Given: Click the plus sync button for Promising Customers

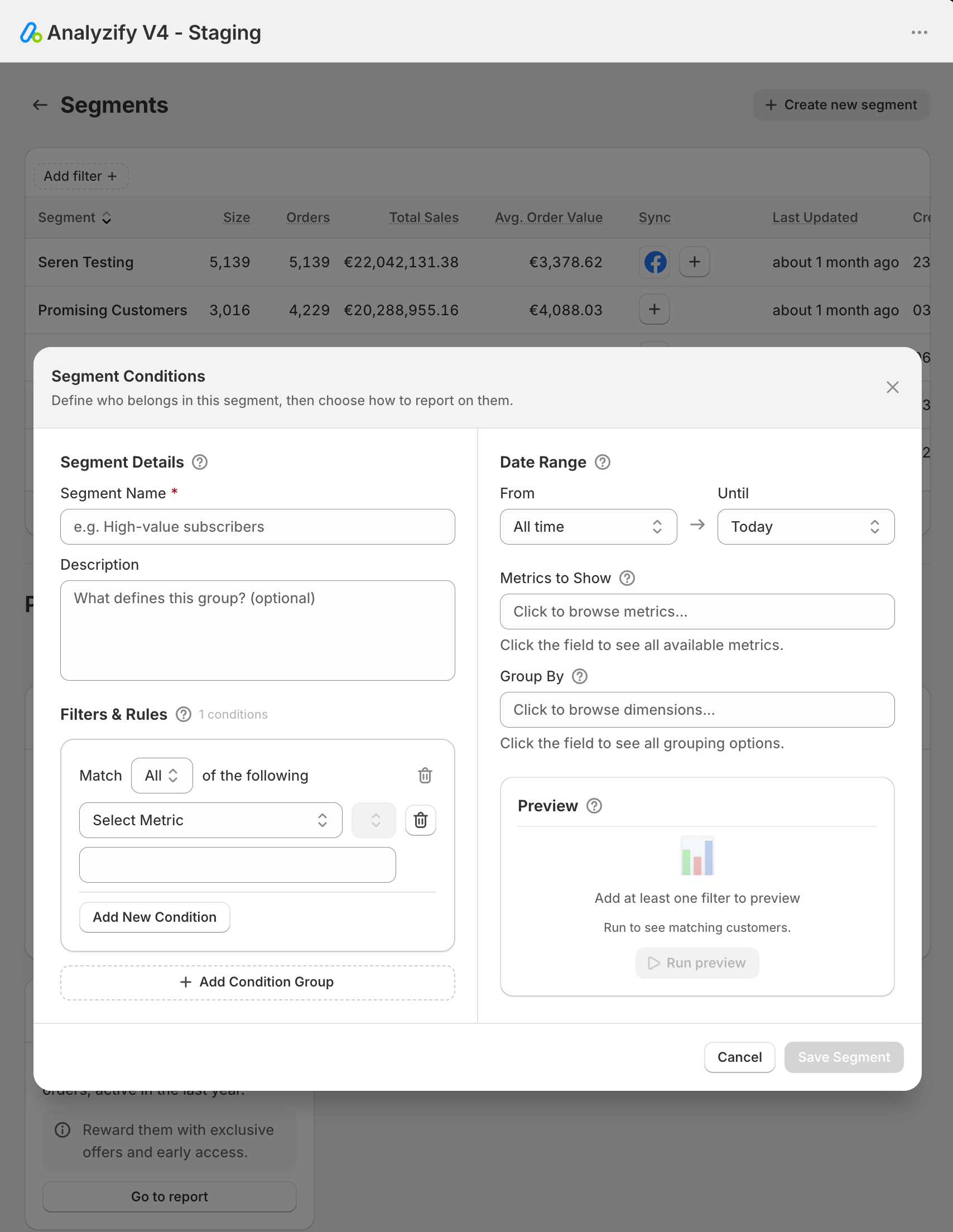Looking at the screenshot, I should click(x=654, y=310).
